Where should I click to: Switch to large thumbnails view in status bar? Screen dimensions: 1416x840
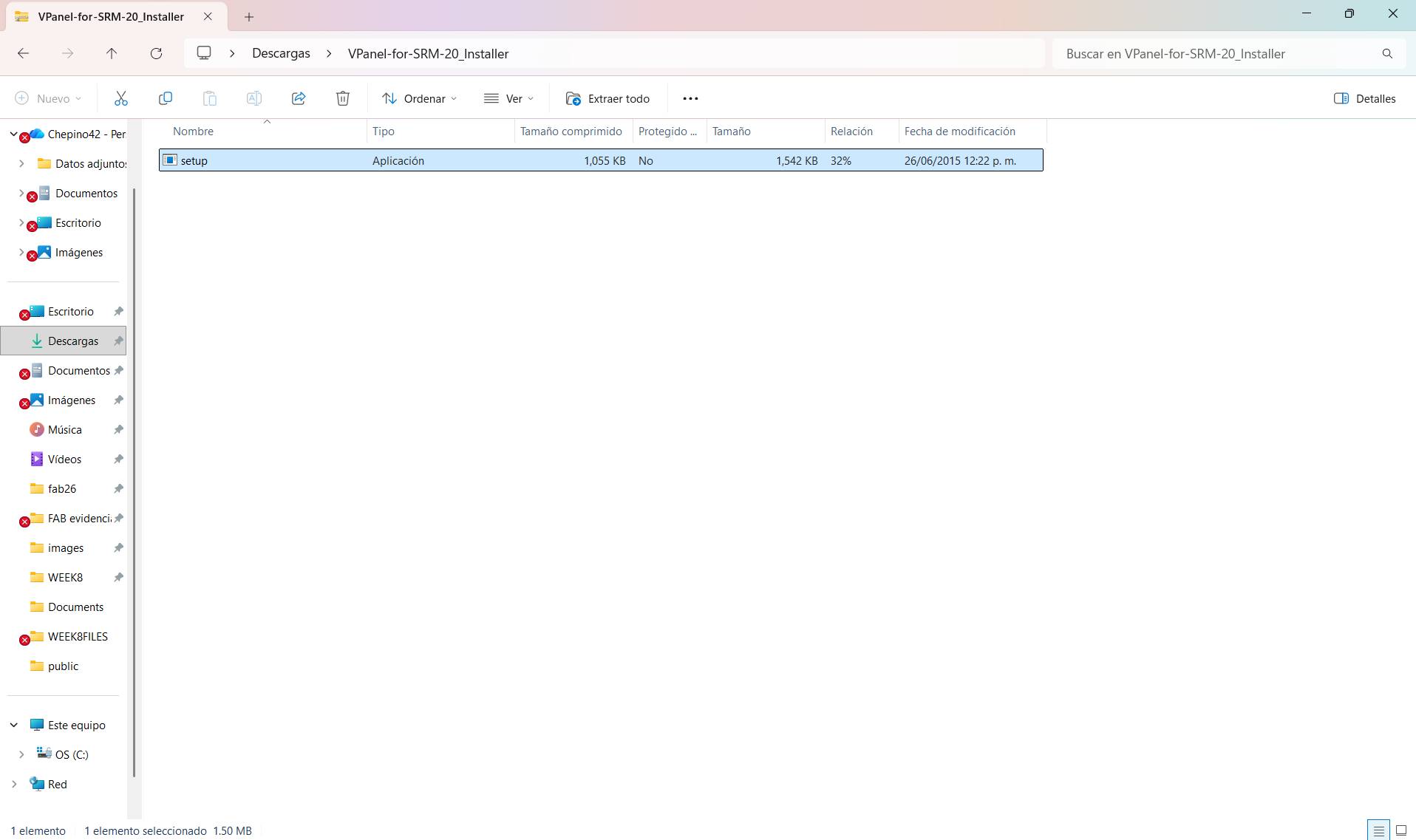(1401, 830)
